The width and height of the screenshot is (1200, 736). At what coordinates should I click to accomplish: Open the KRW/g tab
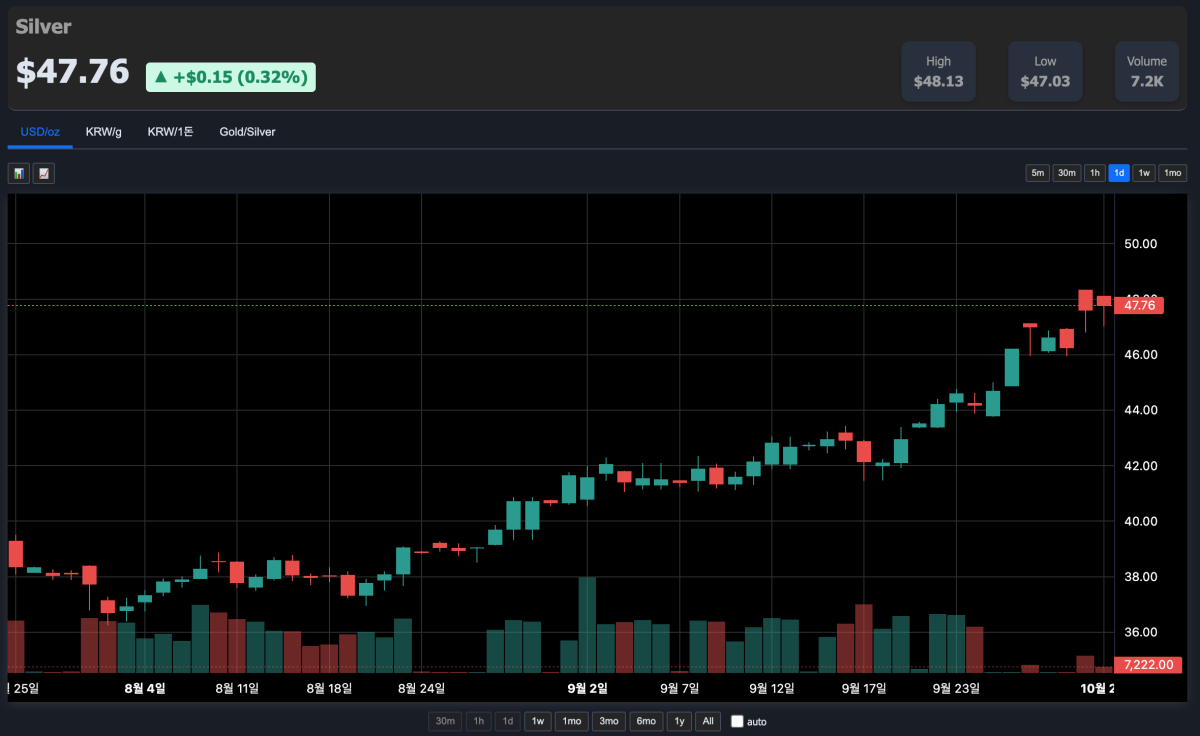click(104, 132)
